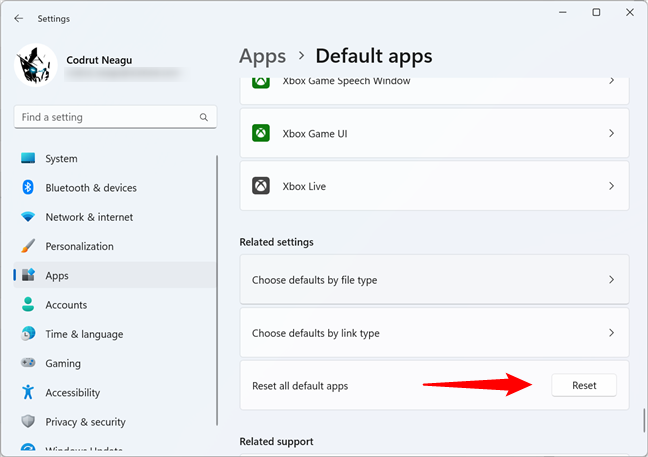
Task: Click the Accessibility figure icon
Action: (x=28, y=393)
